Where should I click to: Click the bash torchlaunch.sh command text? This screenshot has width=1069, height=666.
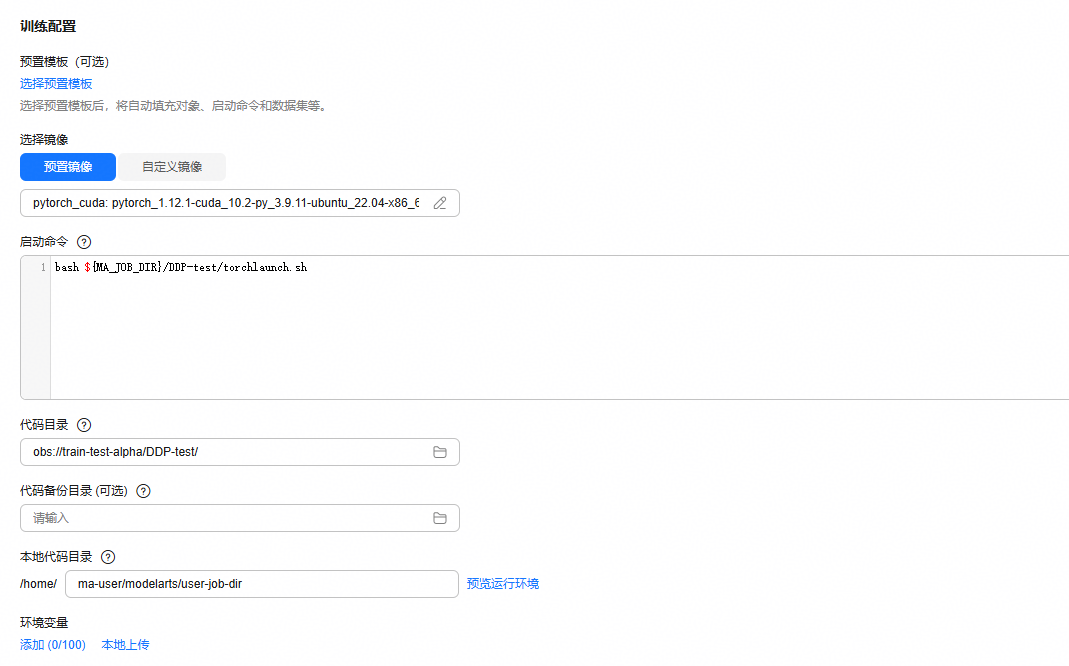181,267
